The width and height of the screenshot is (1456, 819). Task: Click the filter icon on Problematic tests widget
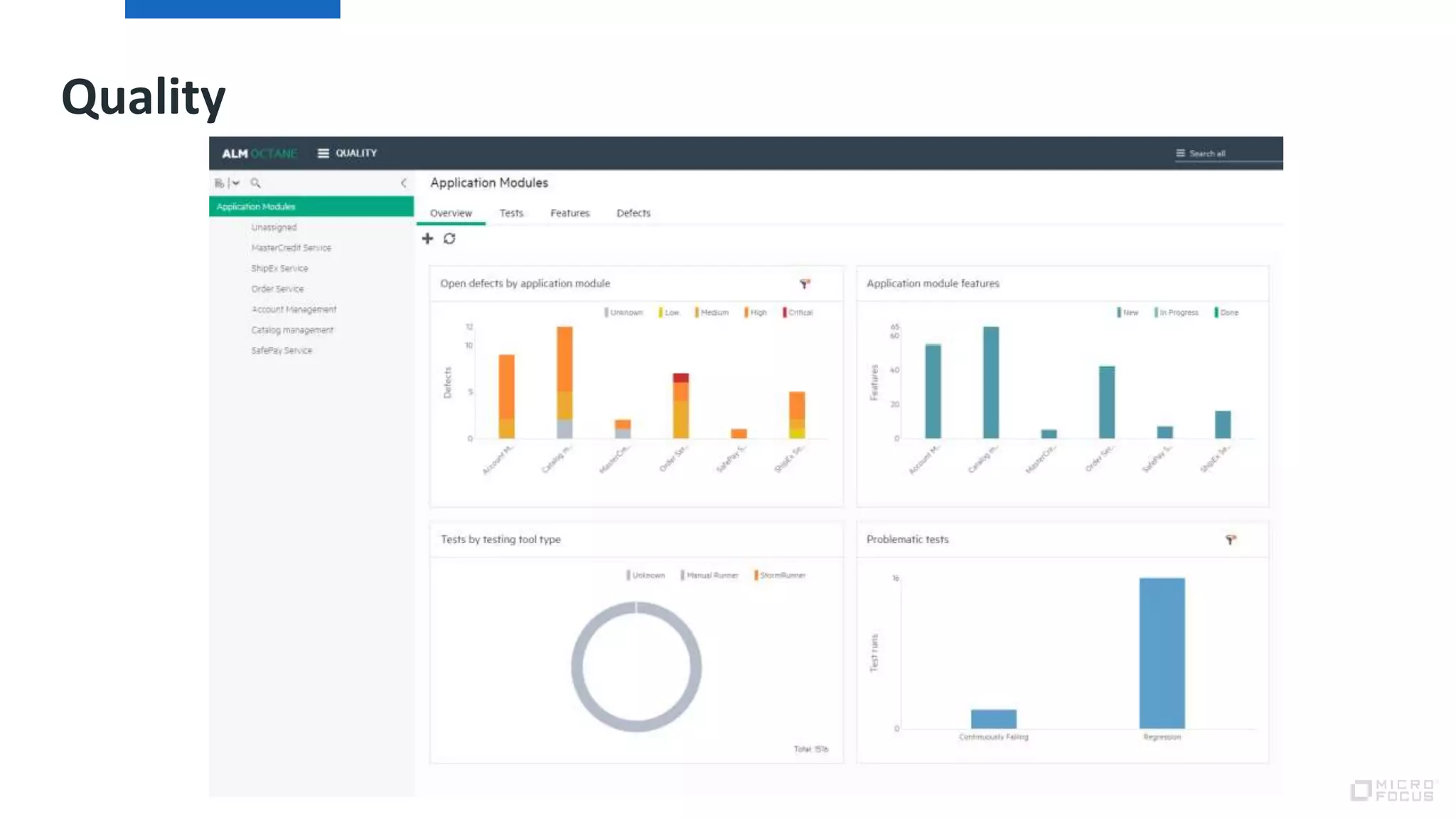[1231, 540]
